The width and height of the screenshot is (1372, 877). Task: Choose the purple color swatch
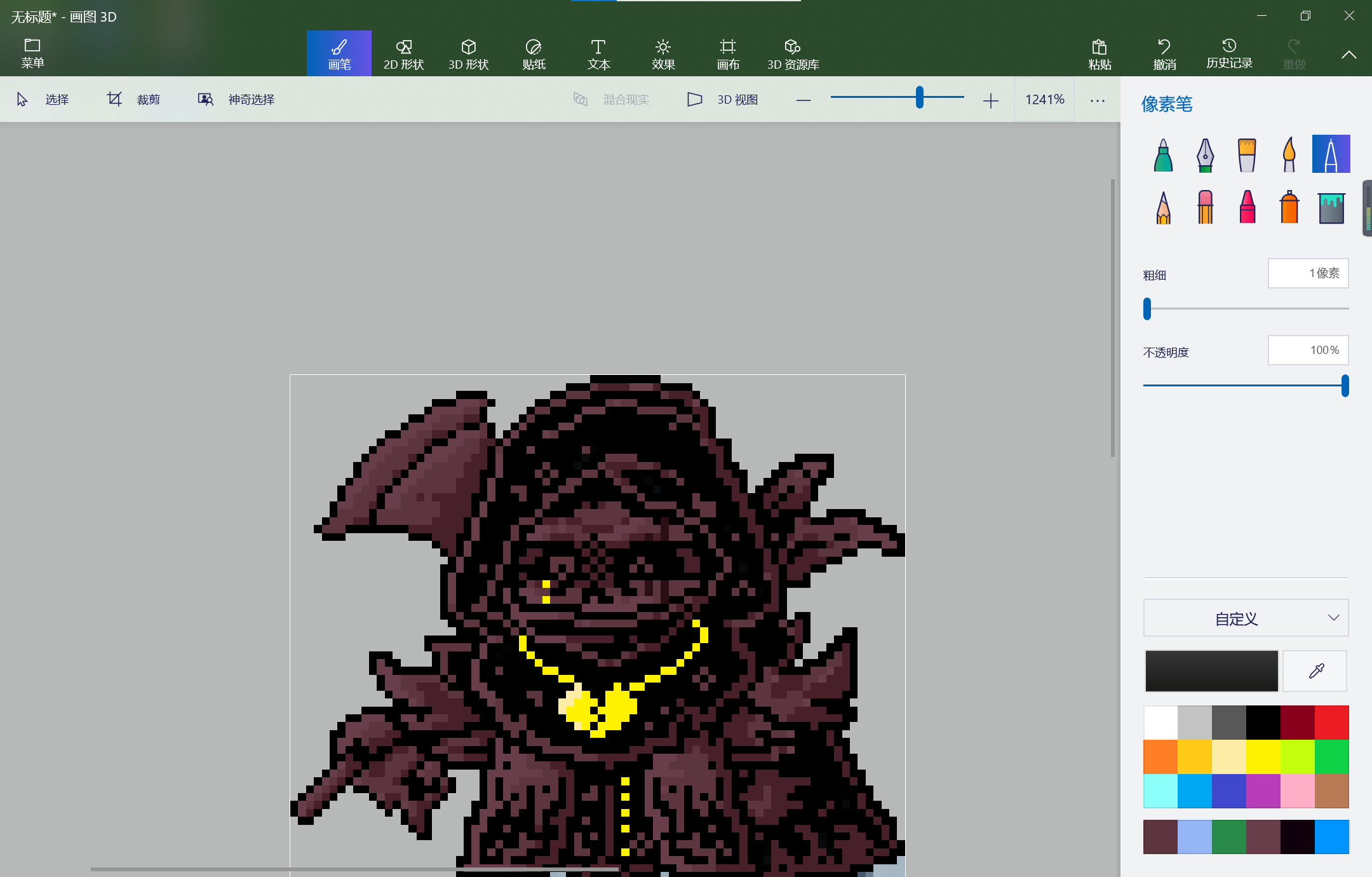1263,791
